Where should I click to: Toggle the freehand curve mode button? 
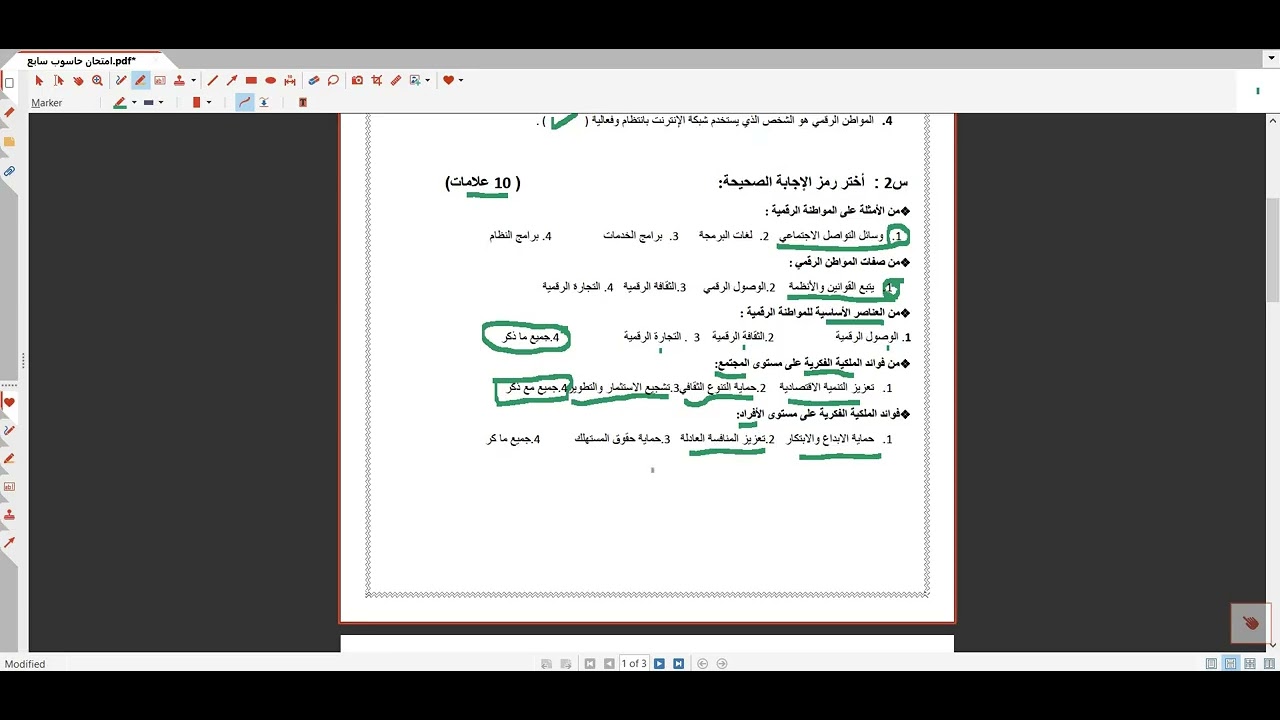click(245, 103)
